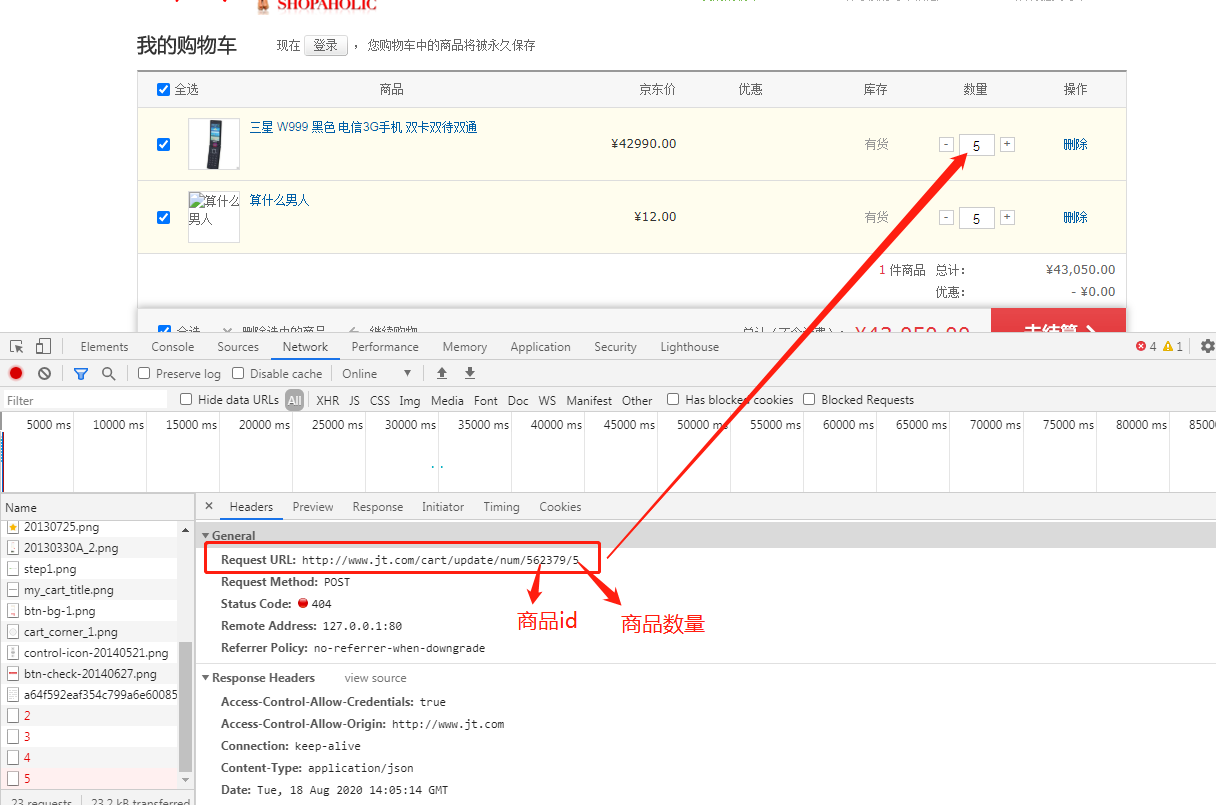Toggle the 全选 checkbox in cart header
Viewport: 1216px width, 805px height.
(x=164, y=90)
